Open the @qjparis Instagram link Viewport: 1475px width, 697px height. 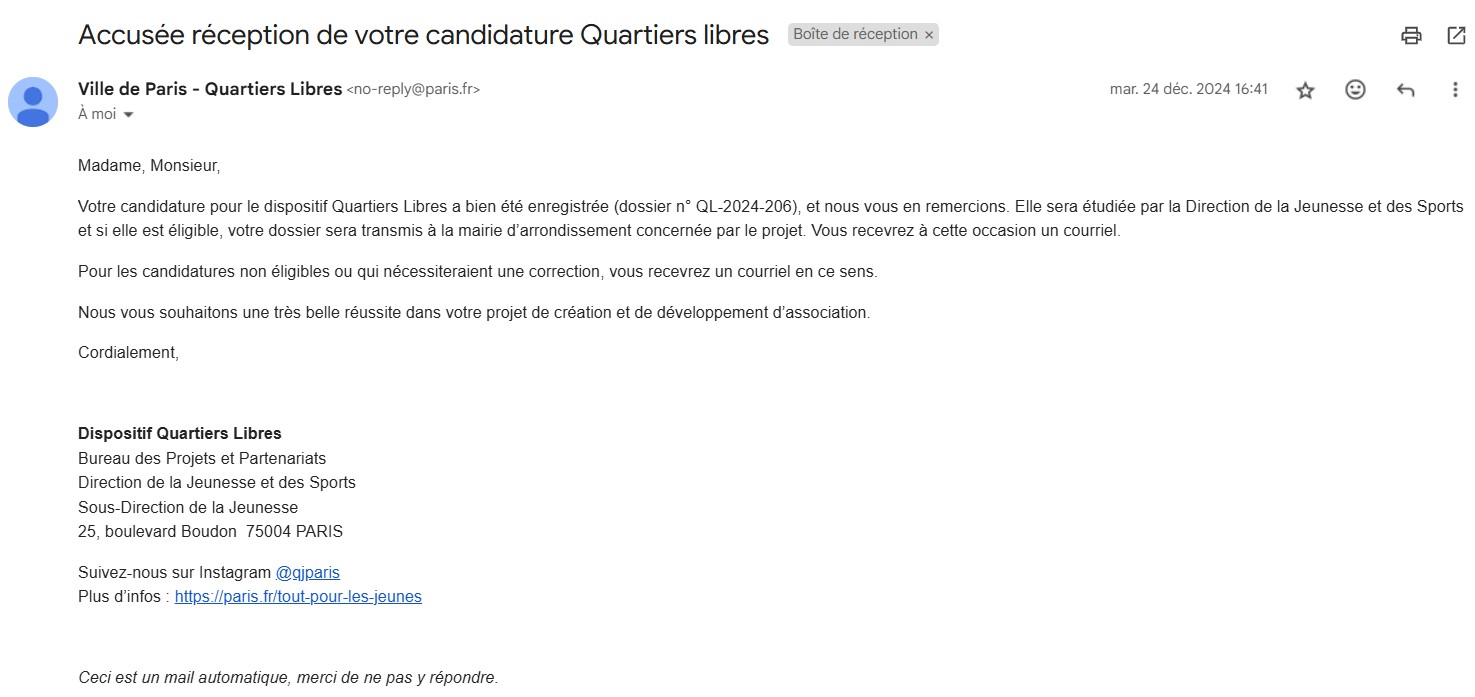click(x=308, y=573)
